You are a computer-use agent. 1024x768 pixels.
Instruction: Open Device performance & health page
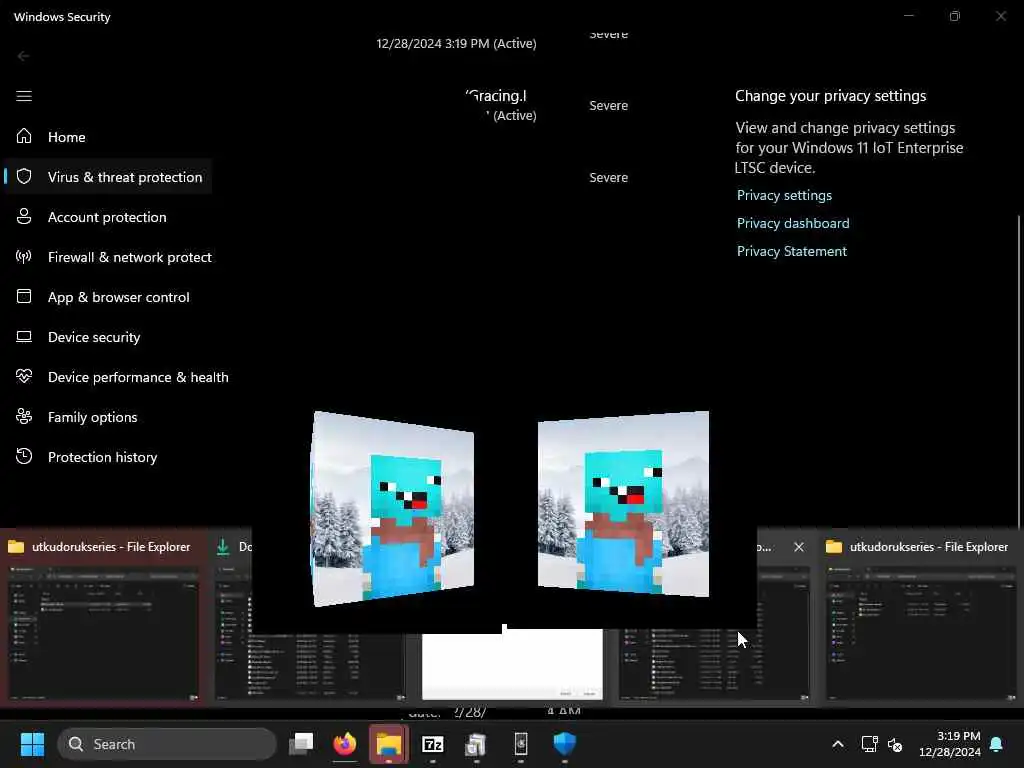138,377
